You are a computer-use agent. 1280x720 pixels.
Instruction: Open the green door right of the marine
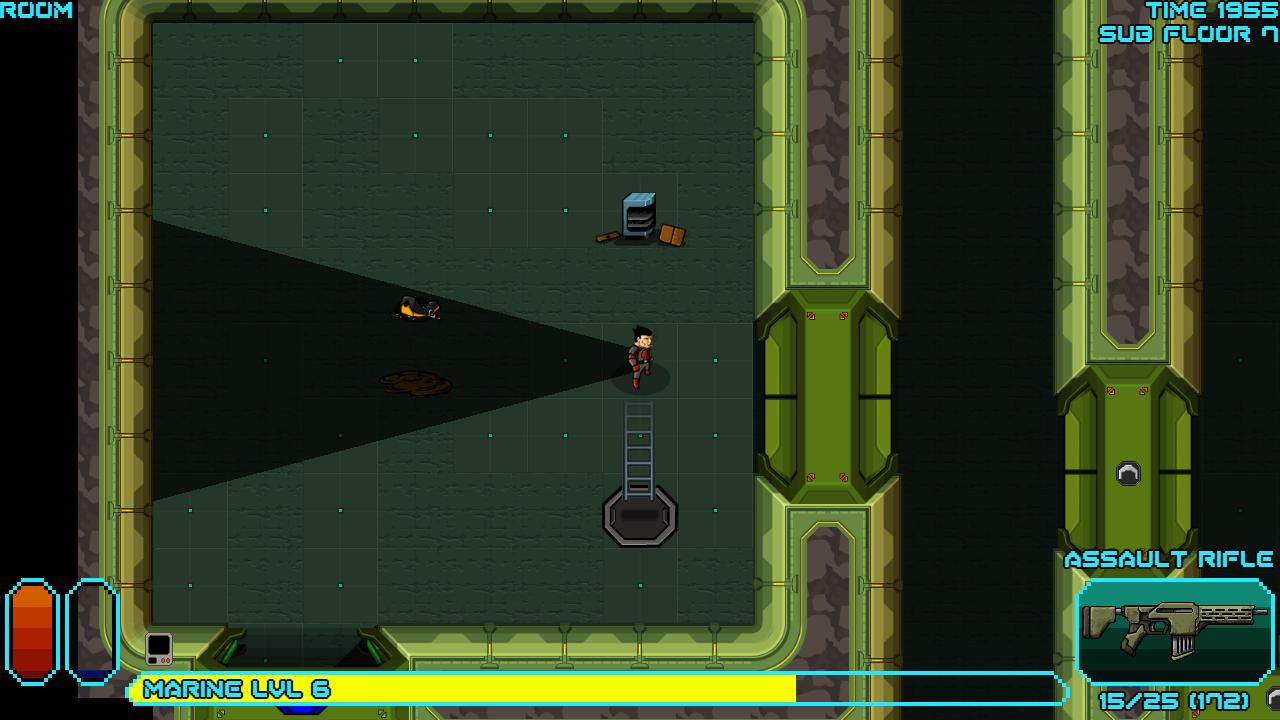coord(827,396)
